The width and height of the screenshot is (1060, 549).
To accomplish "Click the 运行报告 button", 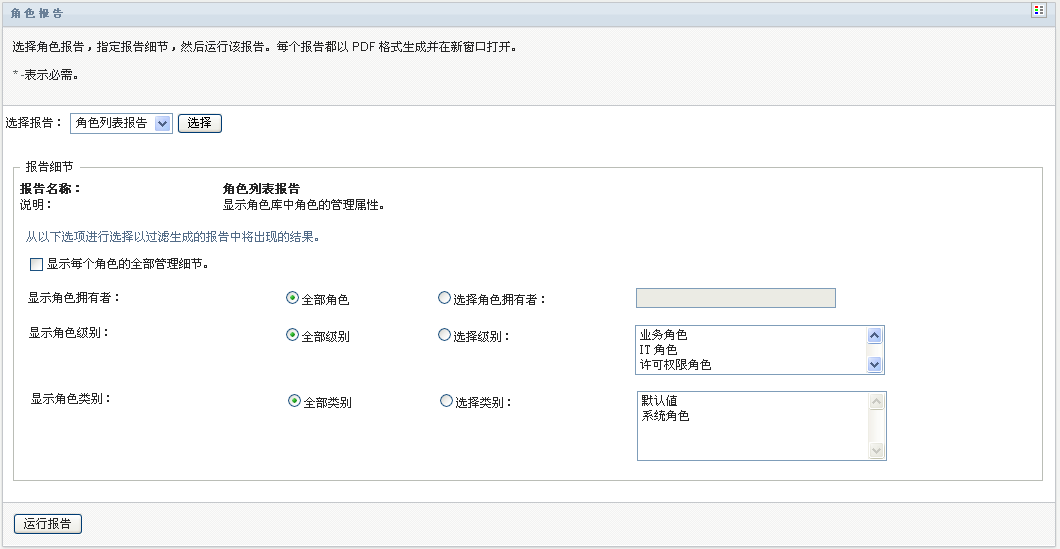I will pyautogui.click(x=48, y=524).
